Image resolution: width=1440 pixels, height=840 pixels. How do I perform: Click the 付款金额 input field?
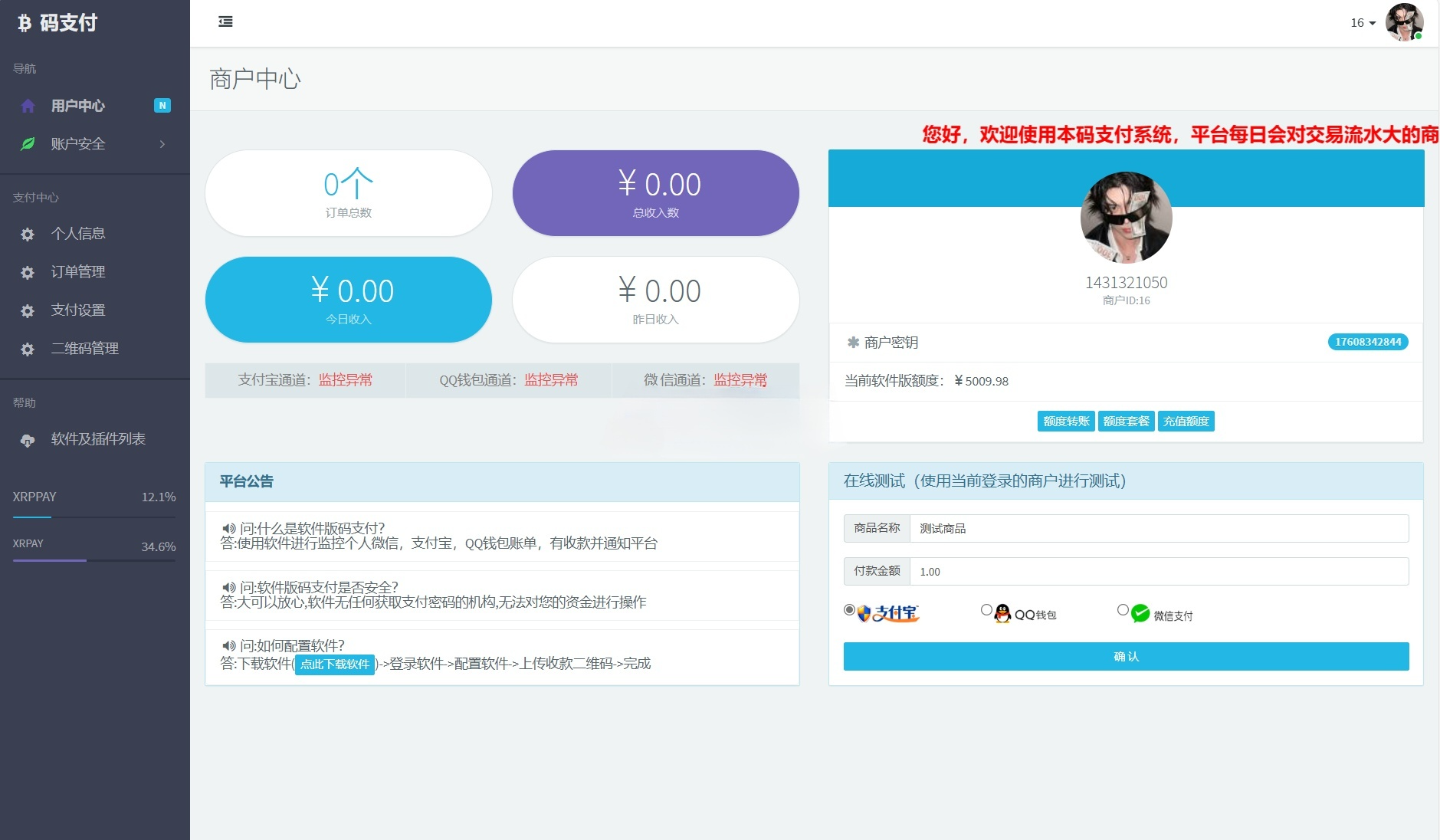pyautogui.click(x=1158, y=571)
